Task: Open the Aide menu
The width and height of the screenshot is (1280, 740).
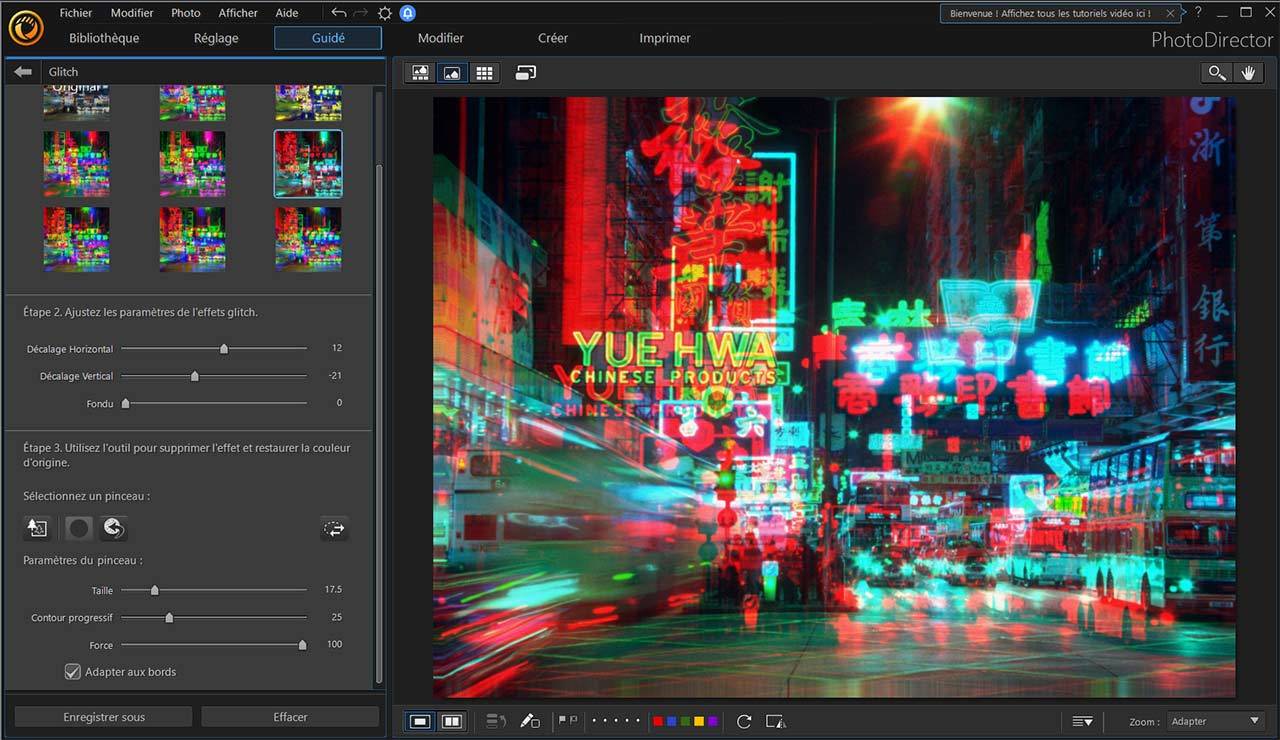Action: [287, 13]
